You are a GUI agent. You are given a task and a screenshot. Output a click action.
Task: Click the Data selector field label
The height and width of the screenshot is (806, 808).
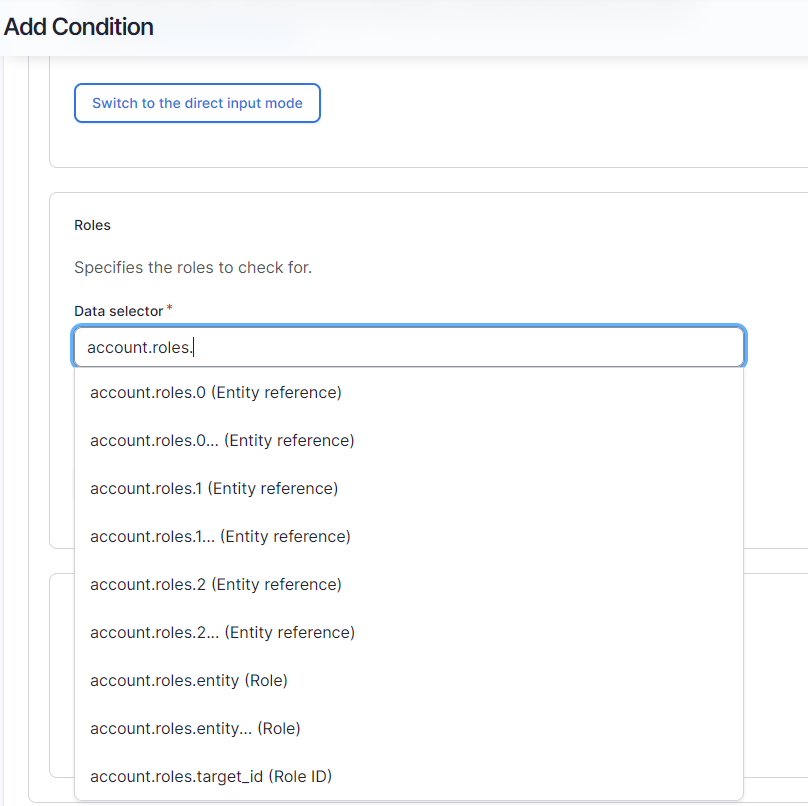click(x=119, y=311)
